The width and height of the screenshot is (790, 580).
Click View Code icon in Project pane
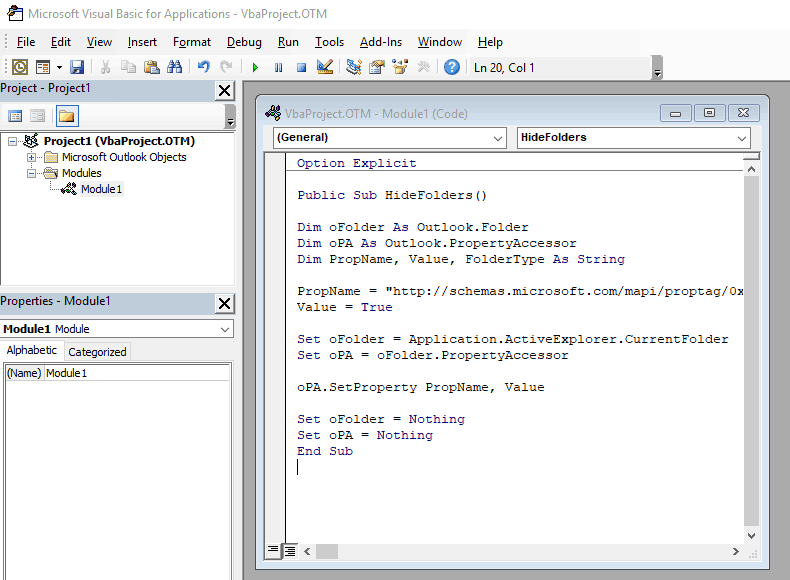point(15,116)
